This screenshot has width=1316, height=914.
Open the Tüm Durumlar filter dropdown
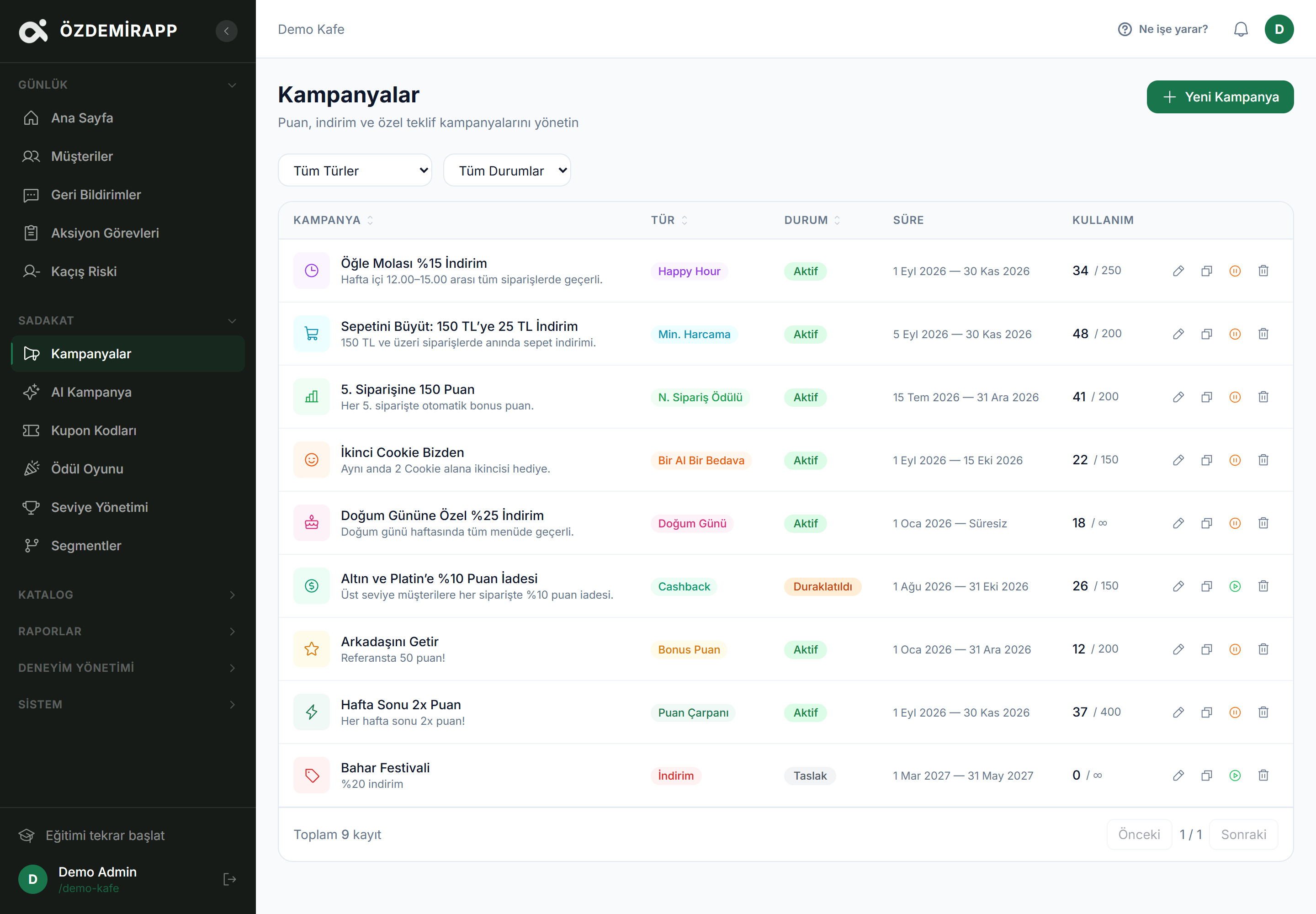tap(507, 170)
